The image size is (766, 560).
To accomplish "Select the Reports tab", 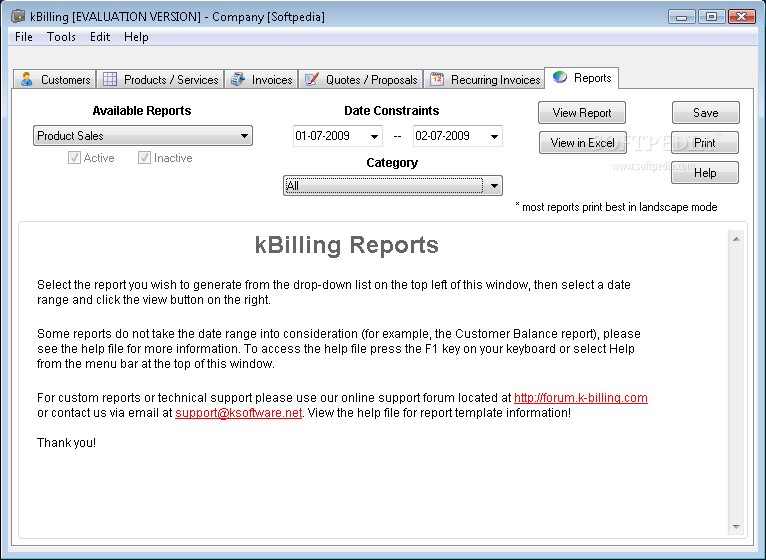I will tap(582, 78).
